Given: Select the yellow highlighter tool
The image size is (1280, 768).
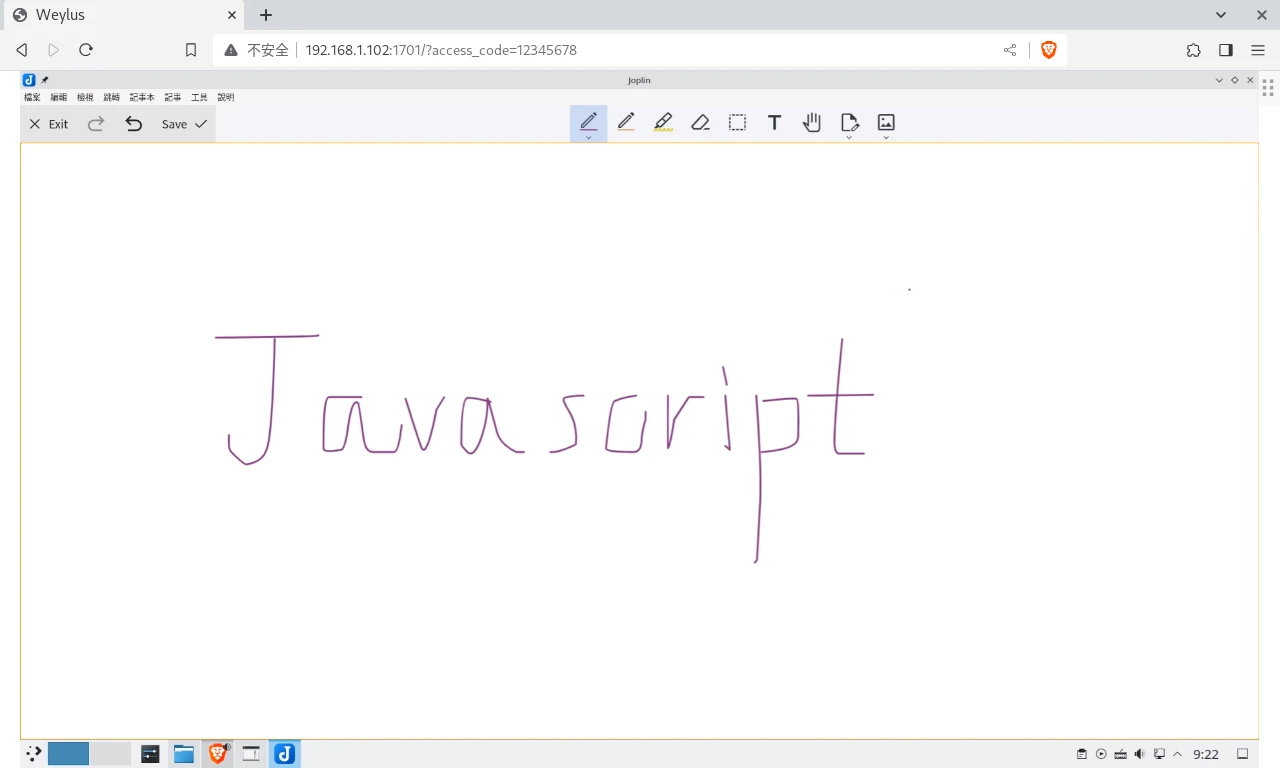Looking at the screenshot, I should 663,122.
